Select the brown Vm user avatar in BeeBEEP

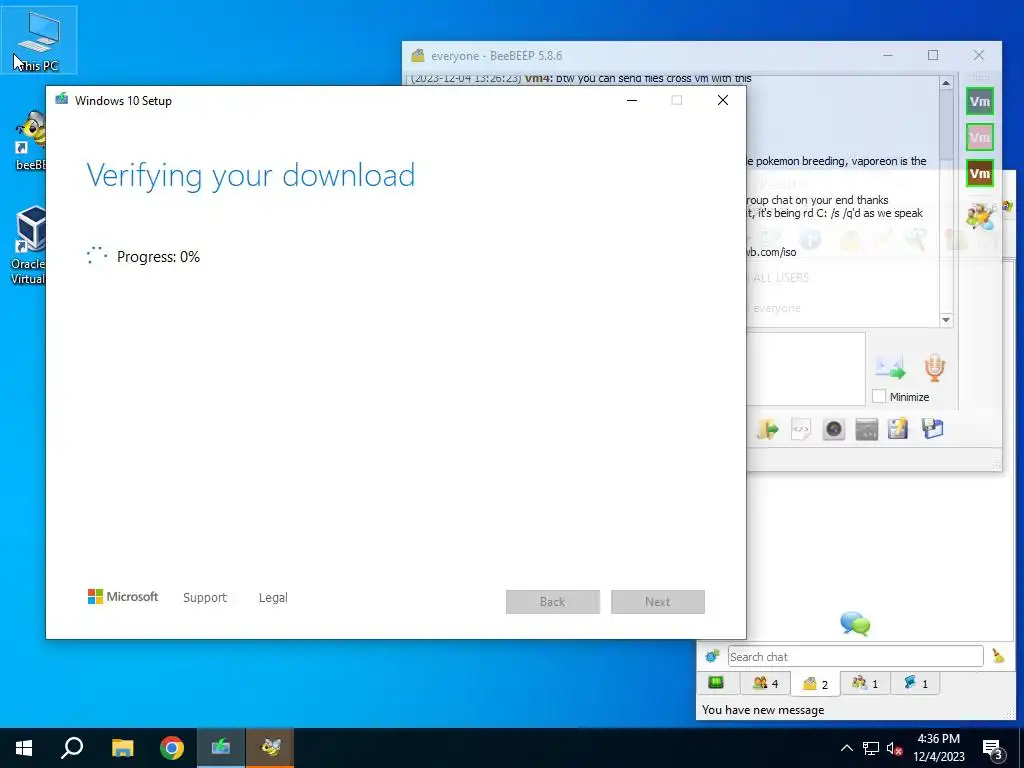tap(980, 173)
